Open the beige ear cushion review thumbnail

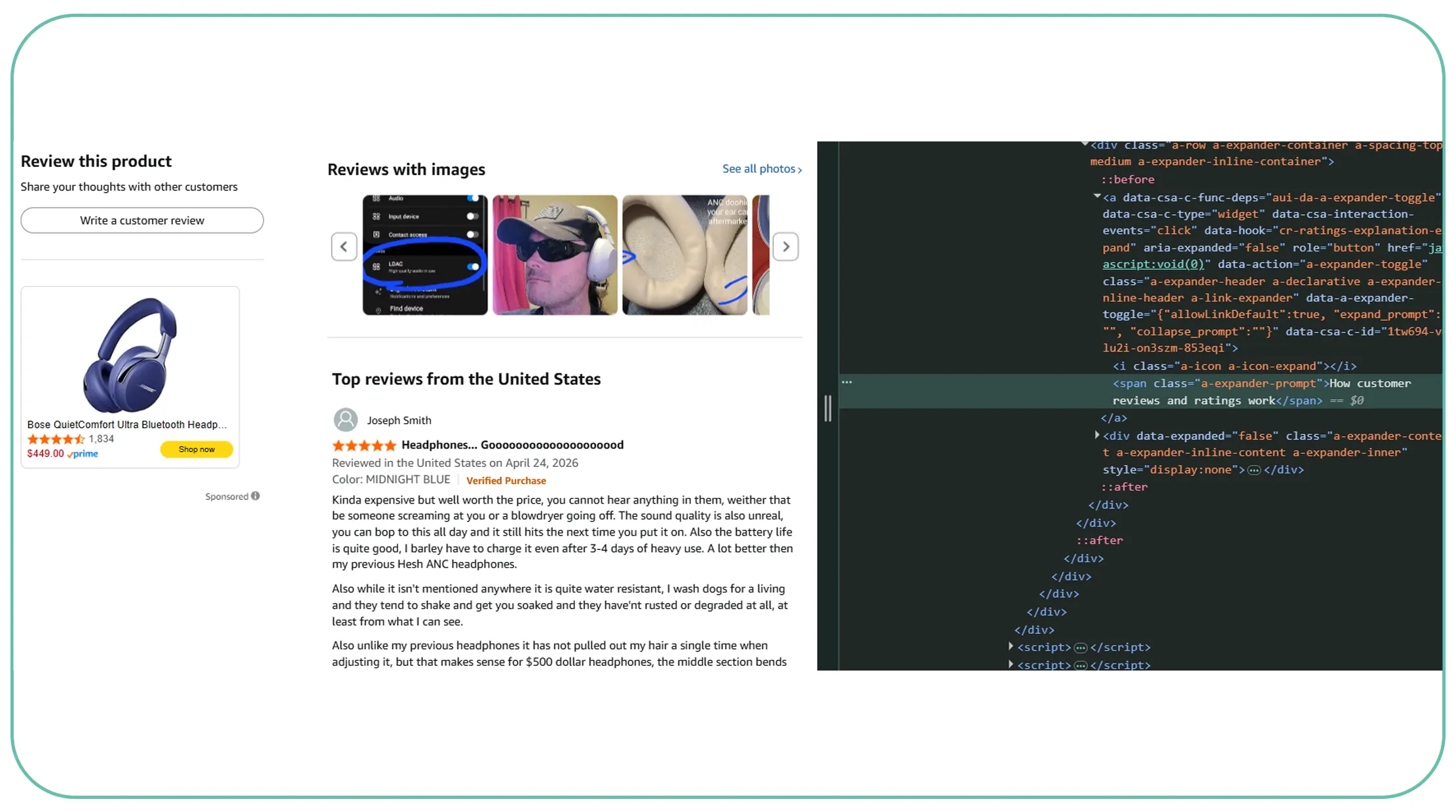click(x=684, y=255)
